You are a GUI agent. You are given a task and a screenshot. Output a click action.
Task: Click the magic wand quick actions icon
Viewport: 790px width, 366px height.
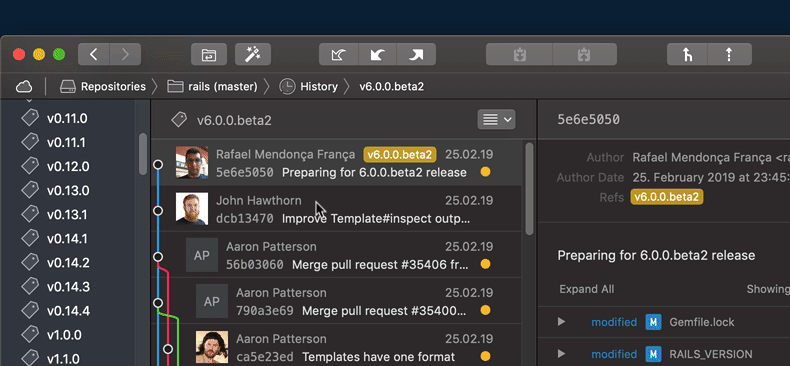click(252, 54)
